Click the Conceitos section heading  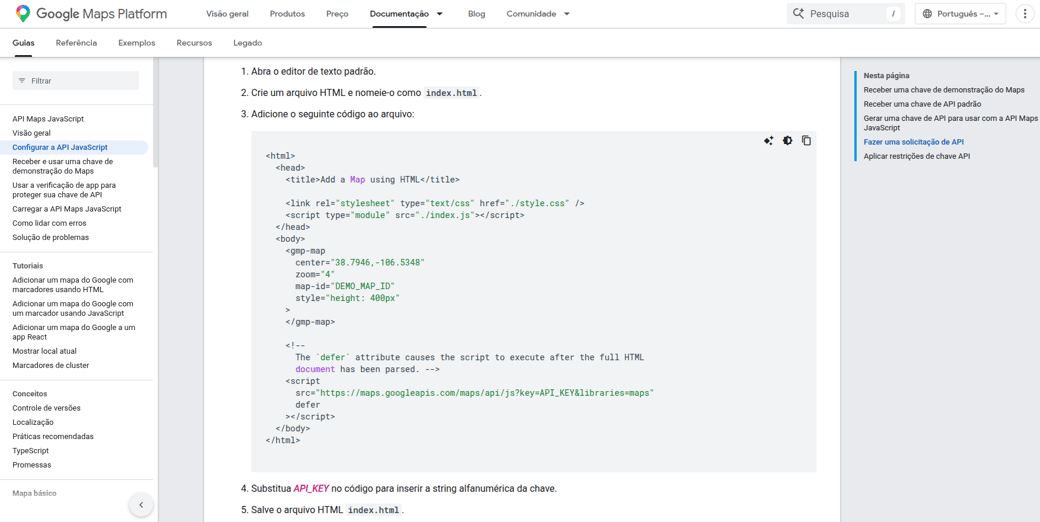point(30,393)
